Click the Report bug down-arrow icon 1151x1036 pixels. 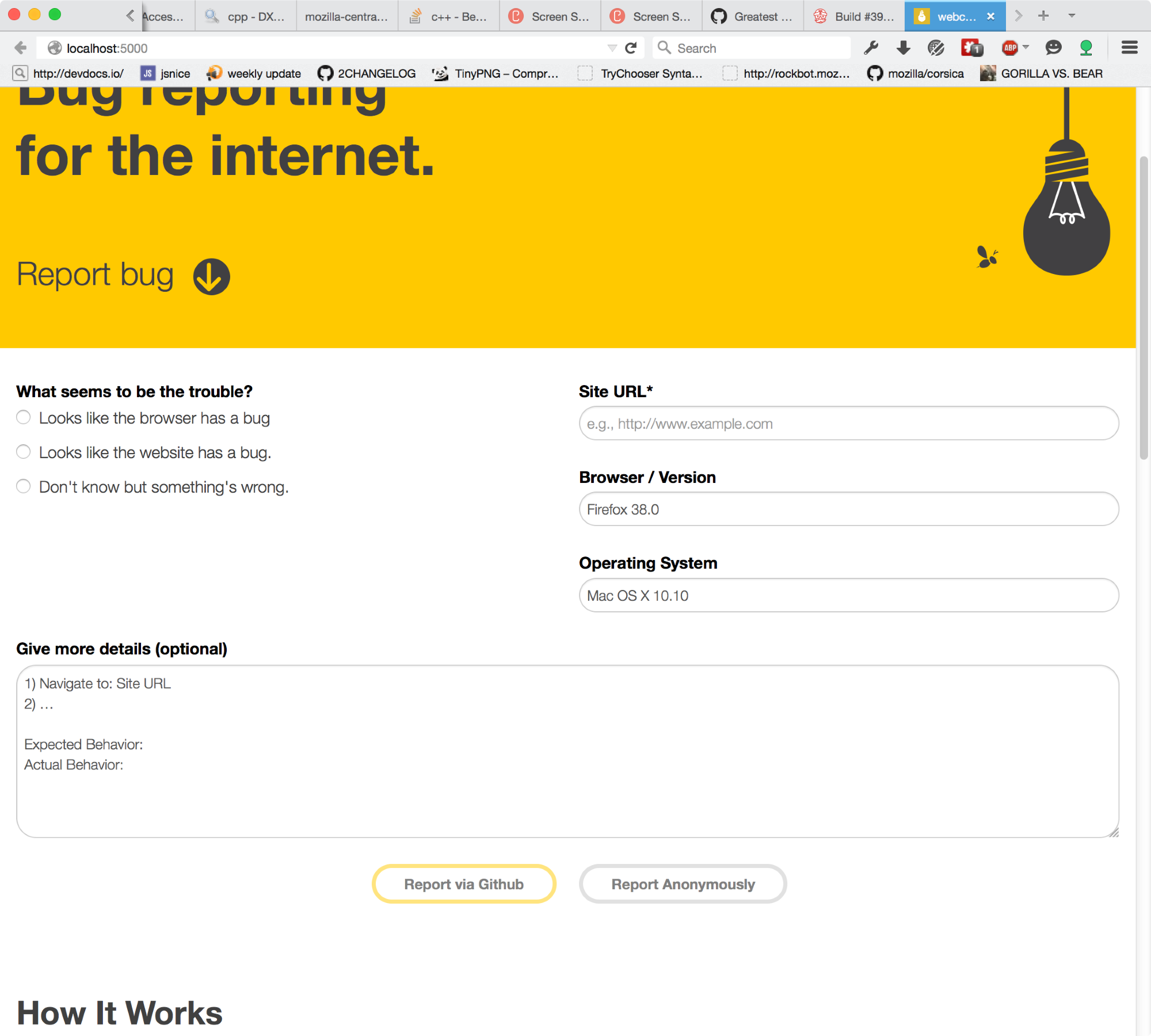pyautogui.click(x=211, y=276)
